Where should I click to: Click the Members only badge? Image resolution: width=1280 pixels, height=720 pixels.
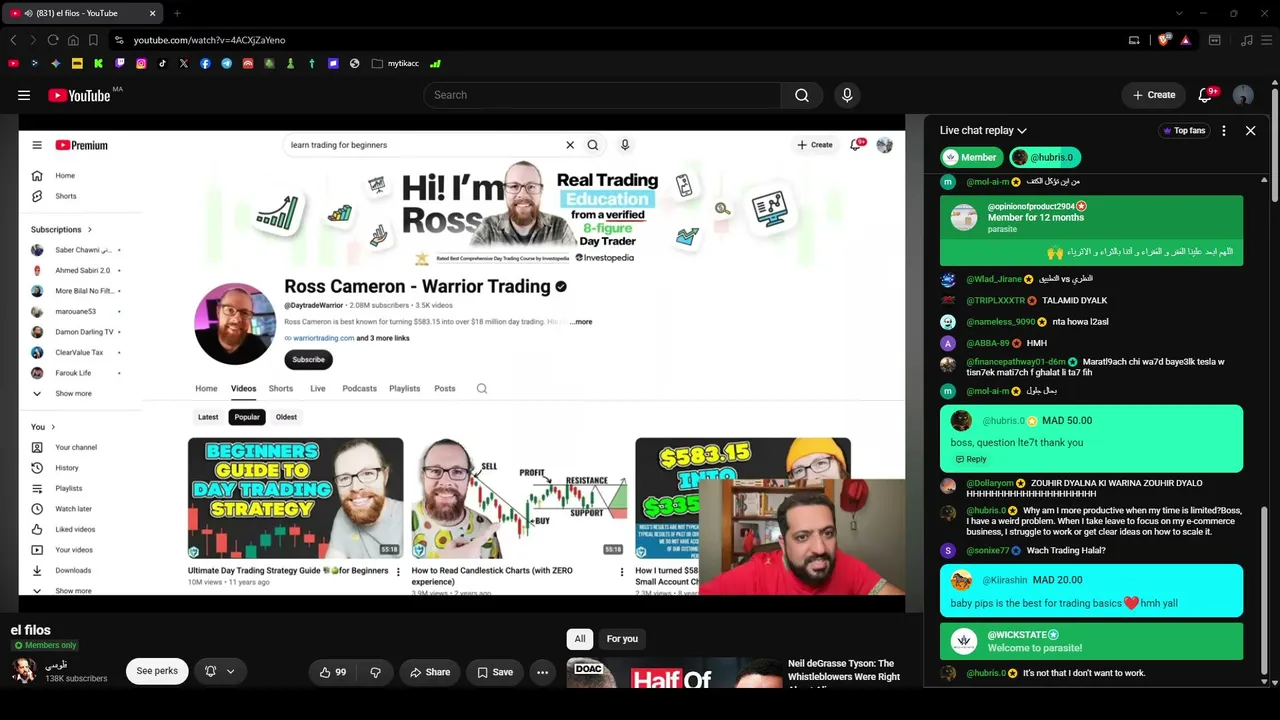tap(45, 646)
